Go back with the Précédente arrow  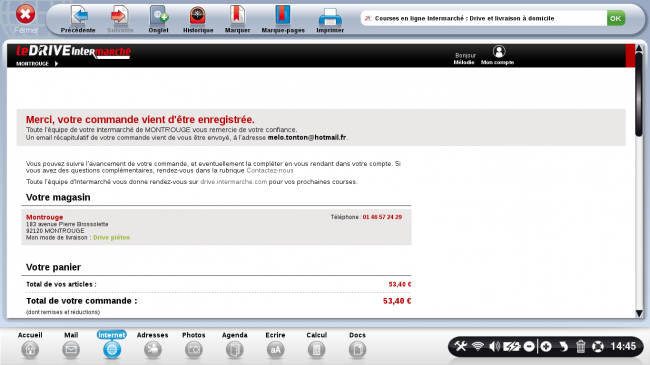78,19
